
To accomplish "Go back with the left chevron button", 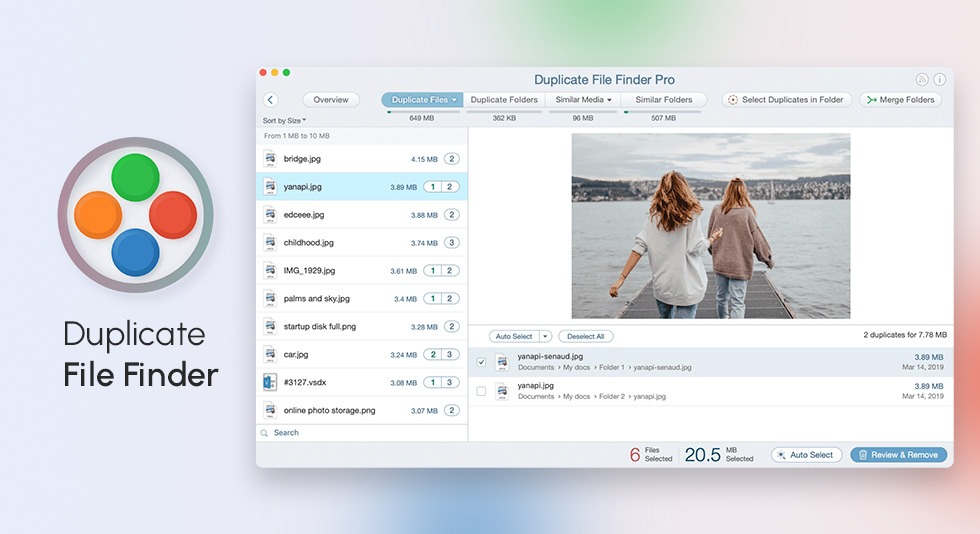I will 271,99.
